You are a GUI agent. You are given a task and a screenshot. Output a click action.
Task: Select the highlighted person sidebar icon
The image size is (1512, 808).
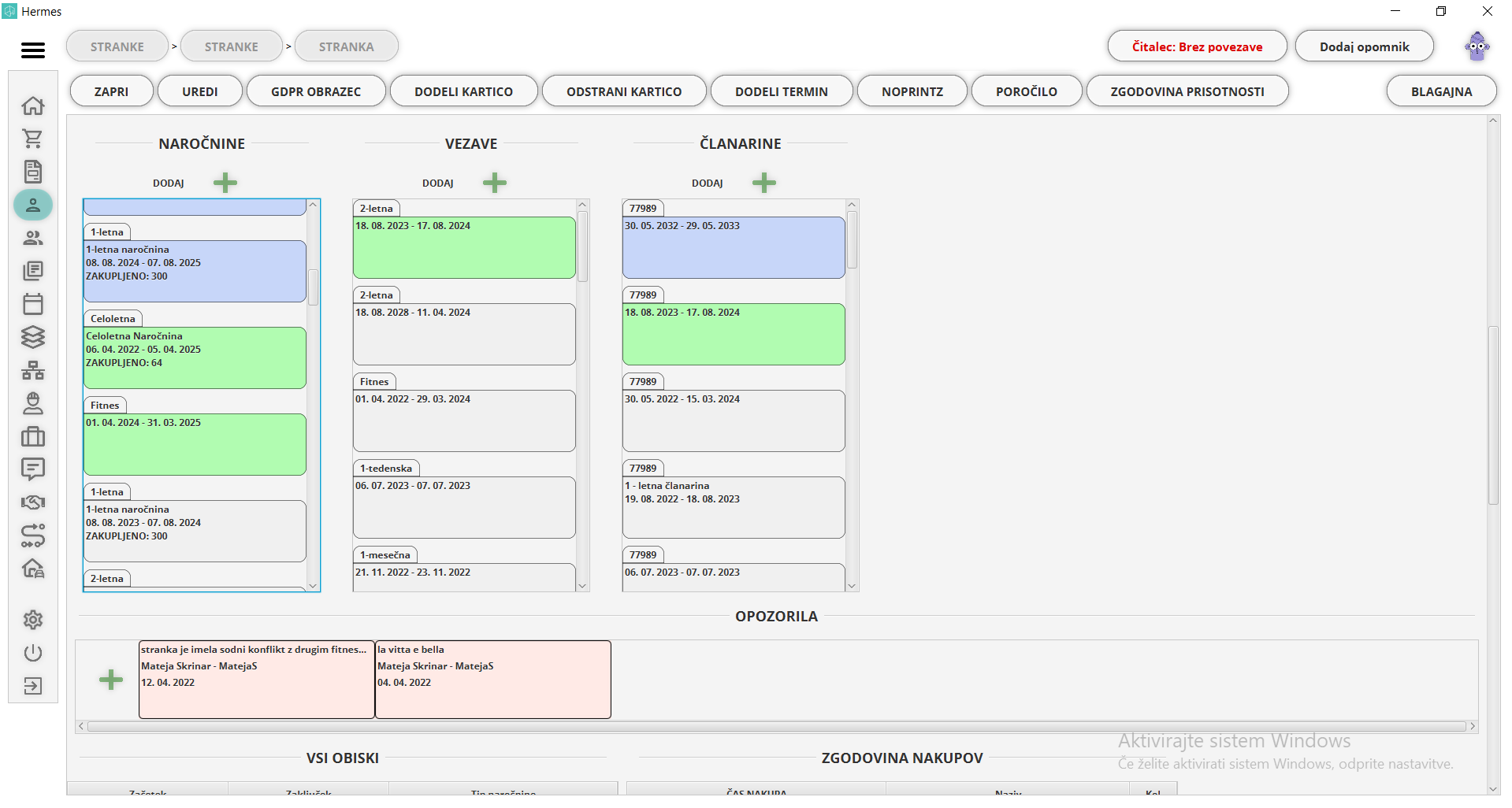[x=33, y=205]
